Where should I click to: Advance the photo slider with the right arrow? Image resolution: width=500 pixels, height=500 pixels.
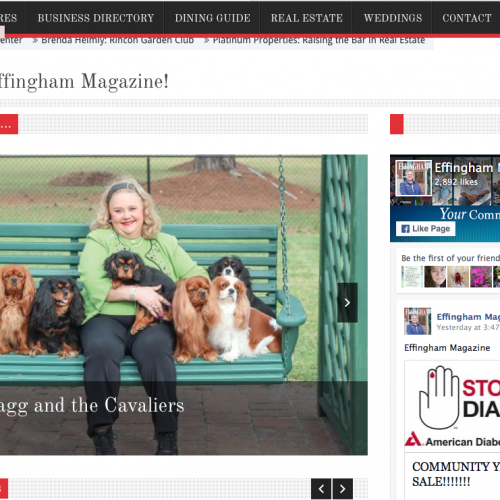347,302
